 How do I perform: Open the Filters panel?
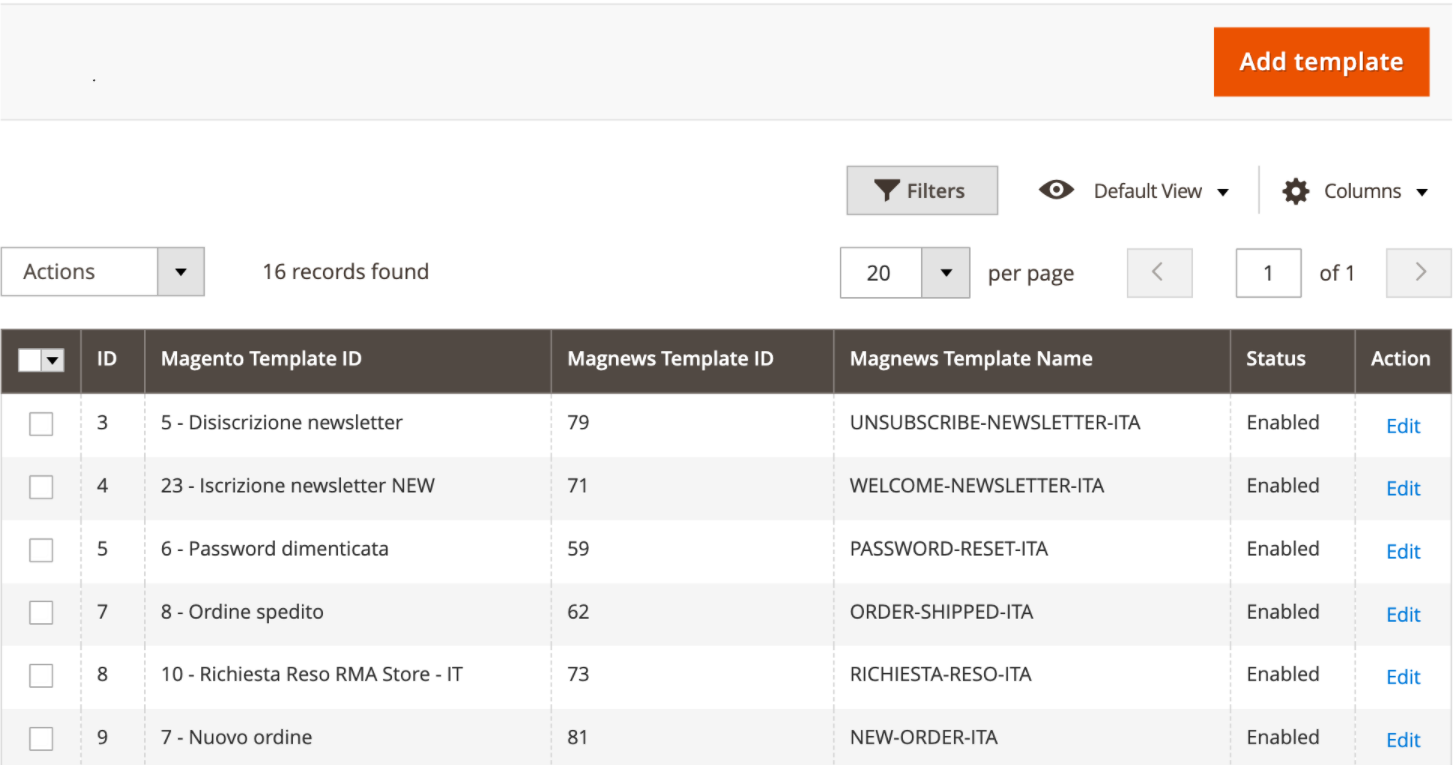coord(921,191)
